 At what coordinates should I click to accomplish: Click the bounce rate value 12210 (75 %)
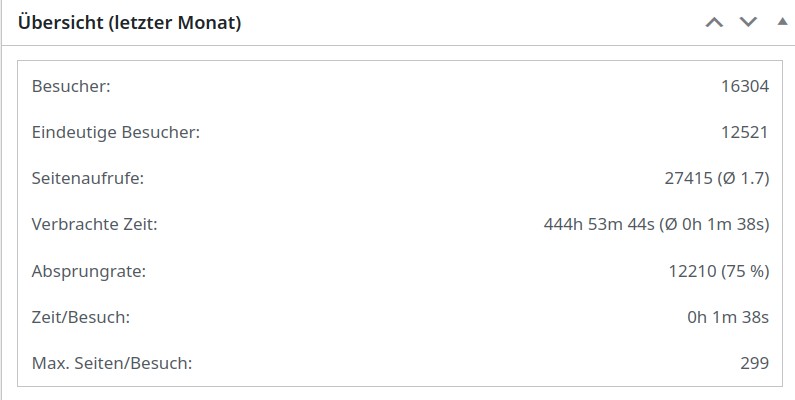click(719, 271)
